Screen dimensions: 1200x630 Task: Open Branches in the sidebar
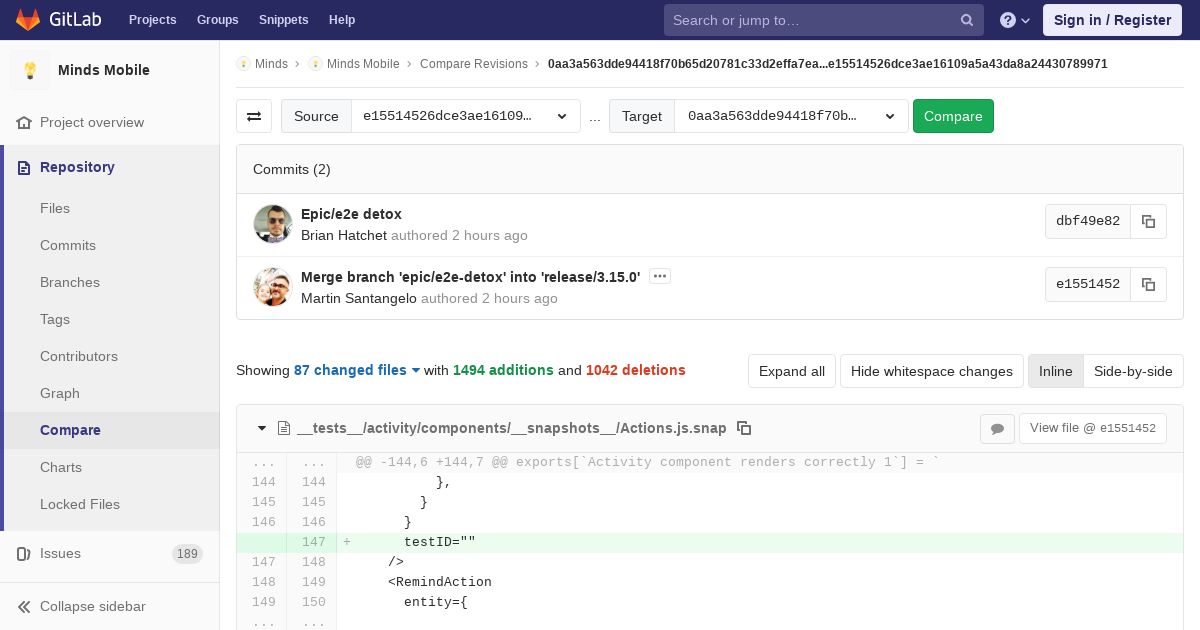[70, 282]
